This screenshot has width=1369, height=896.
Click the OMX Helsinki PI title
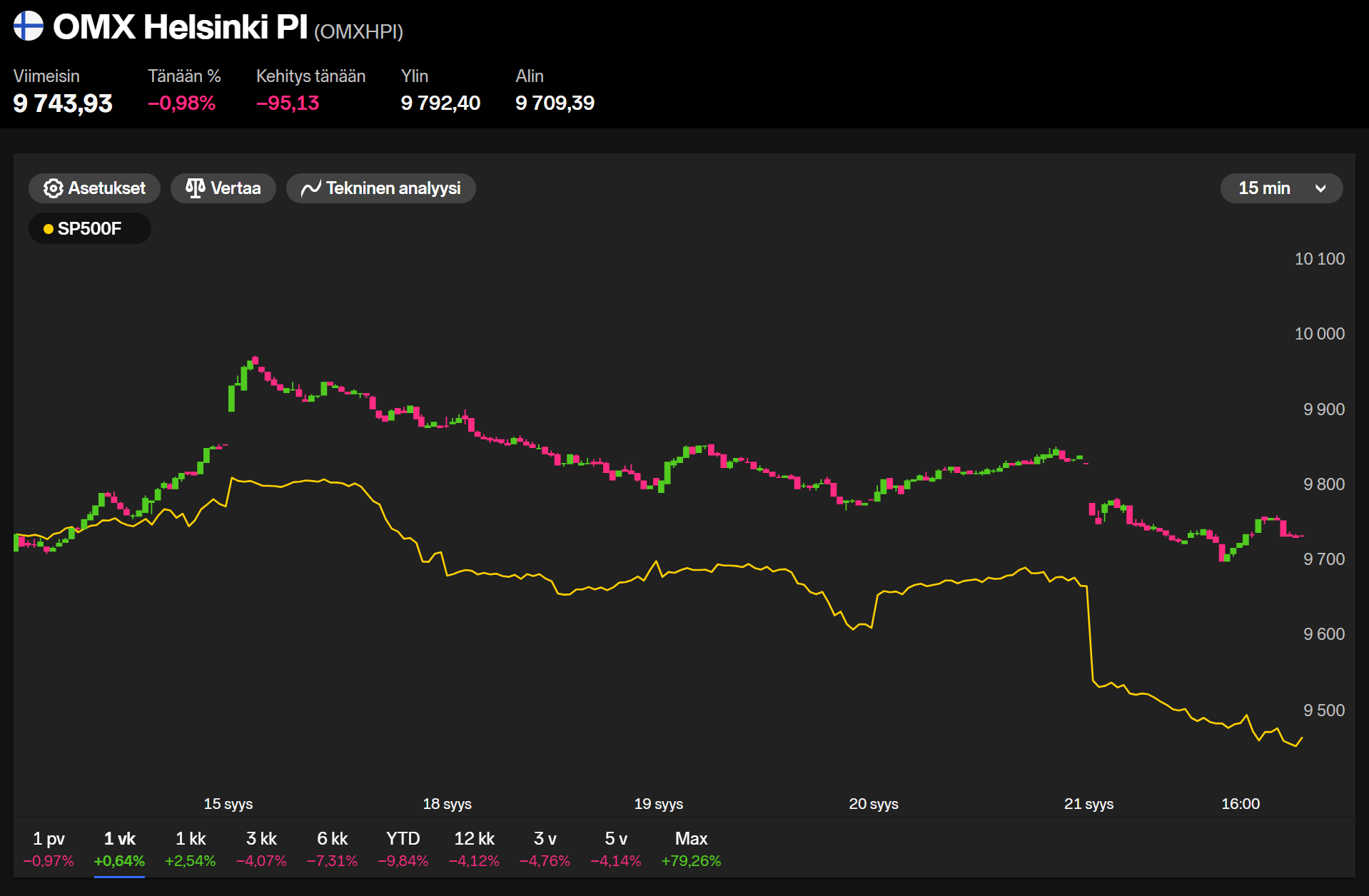click(x=180, y=27)
